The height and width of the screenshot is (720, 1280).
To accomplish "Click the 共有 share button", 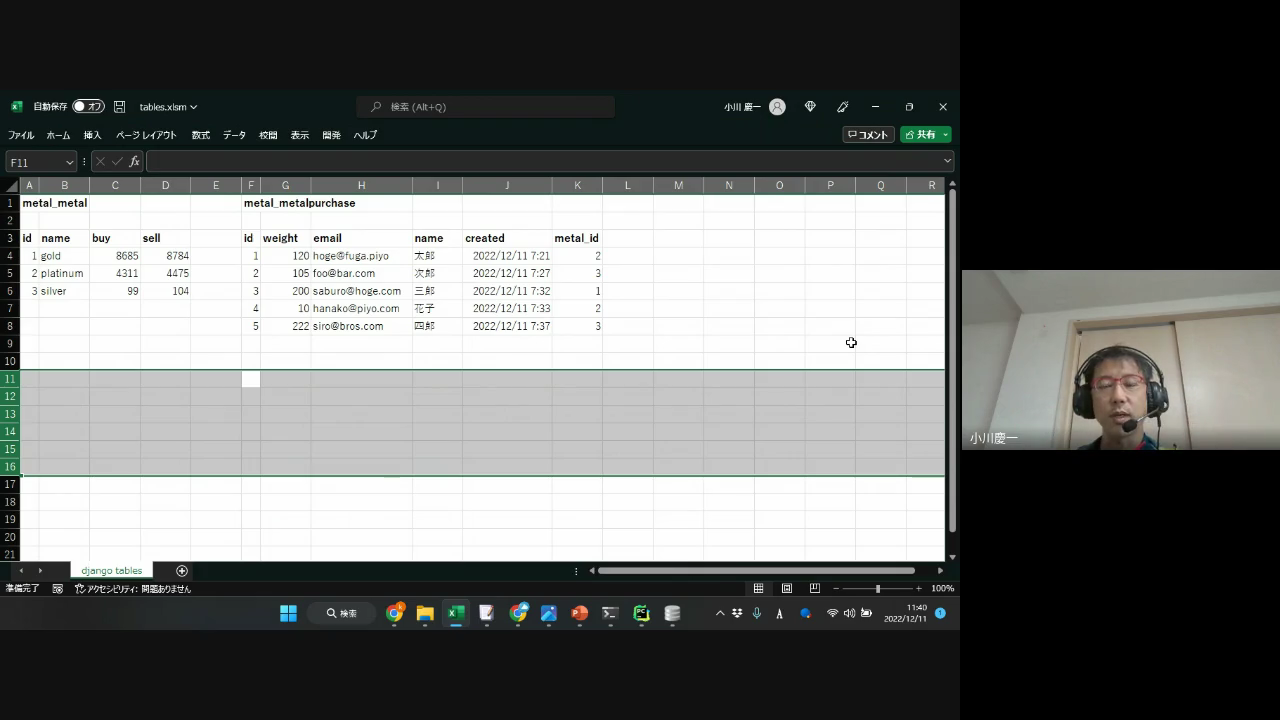I will click(925, 135).
